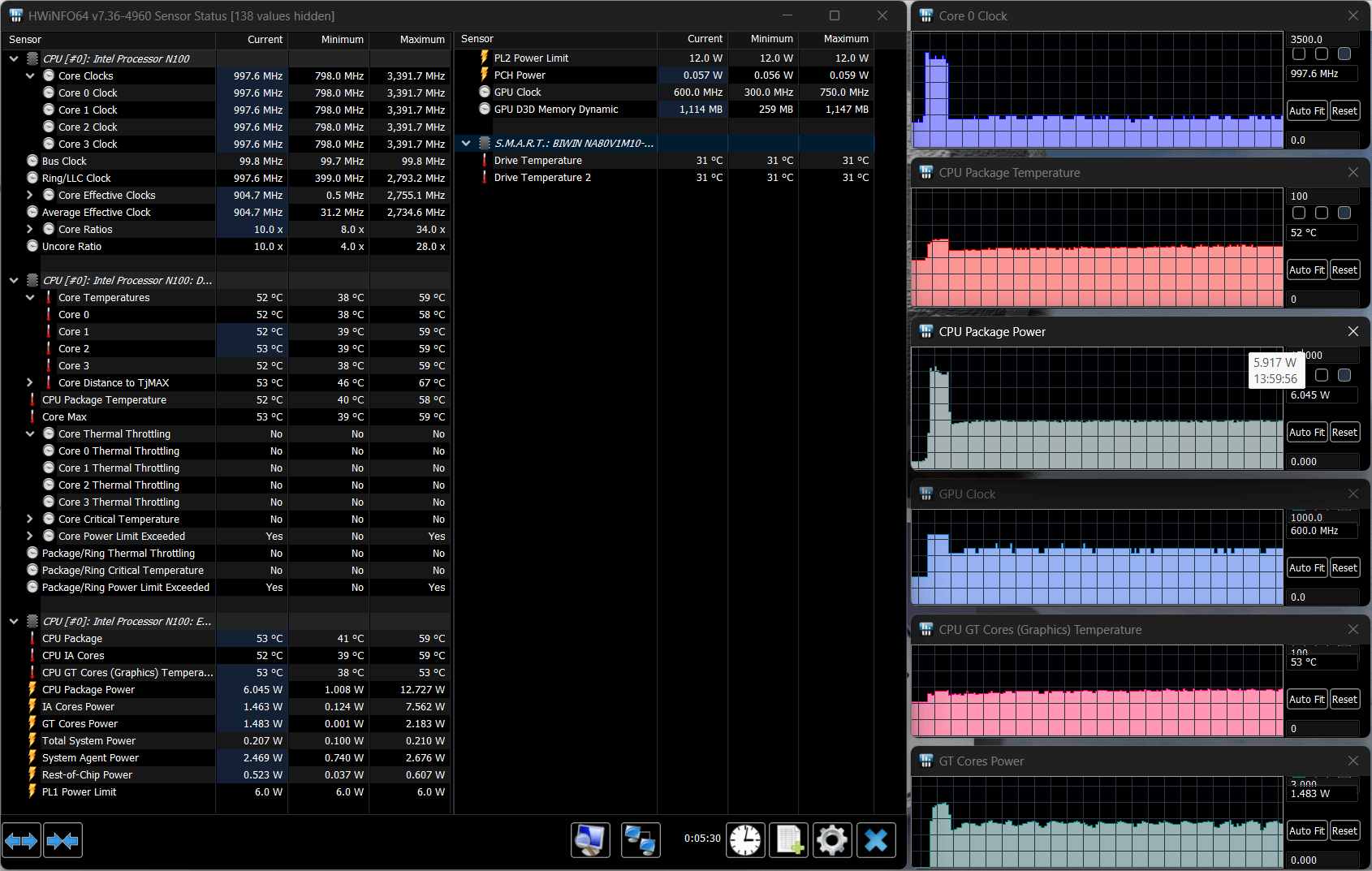Click Reset in the Core 0 Clock graph
This screenshot has width=1372, height=871.
1344,110
